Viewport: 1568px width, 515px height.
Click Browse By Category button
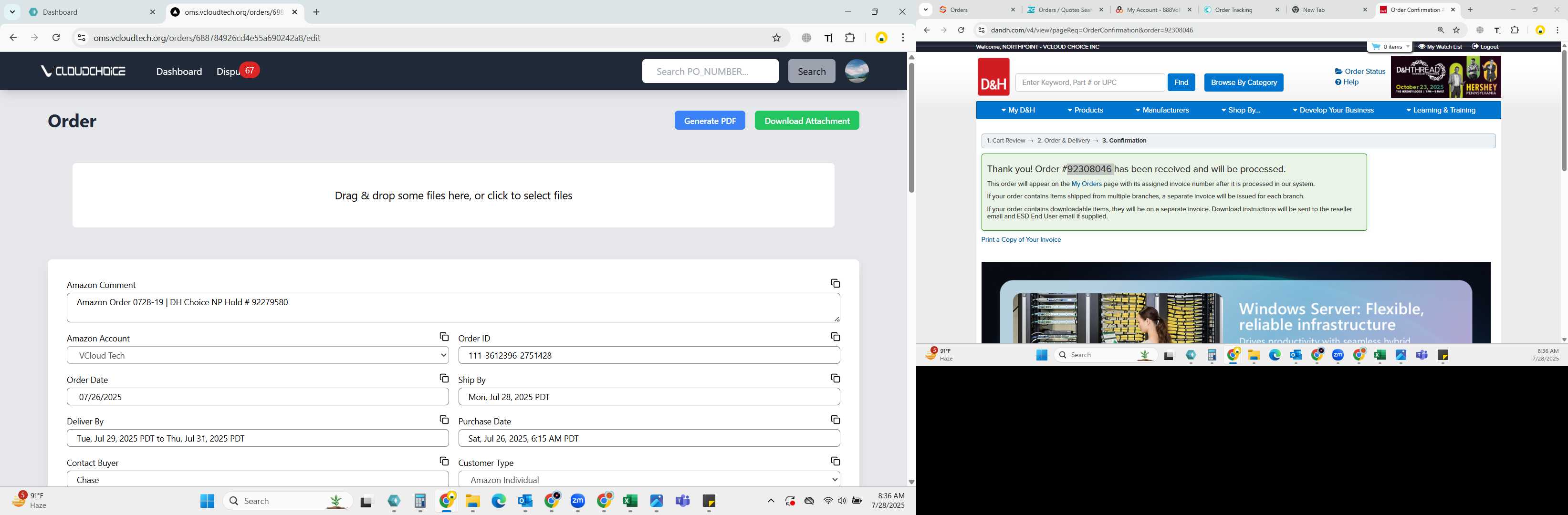1244,82
